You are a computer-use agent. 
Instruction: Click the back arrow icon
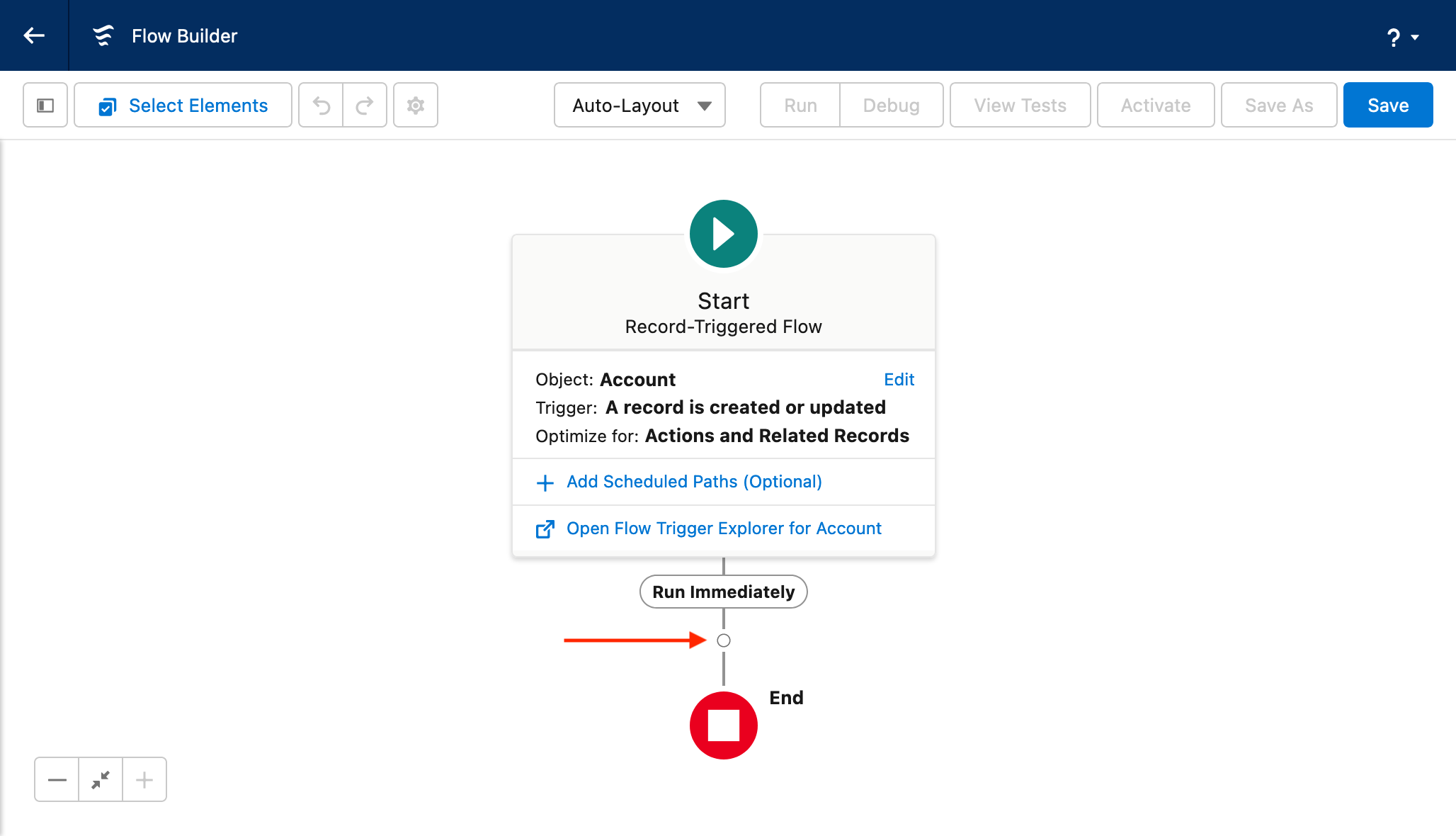34,35
